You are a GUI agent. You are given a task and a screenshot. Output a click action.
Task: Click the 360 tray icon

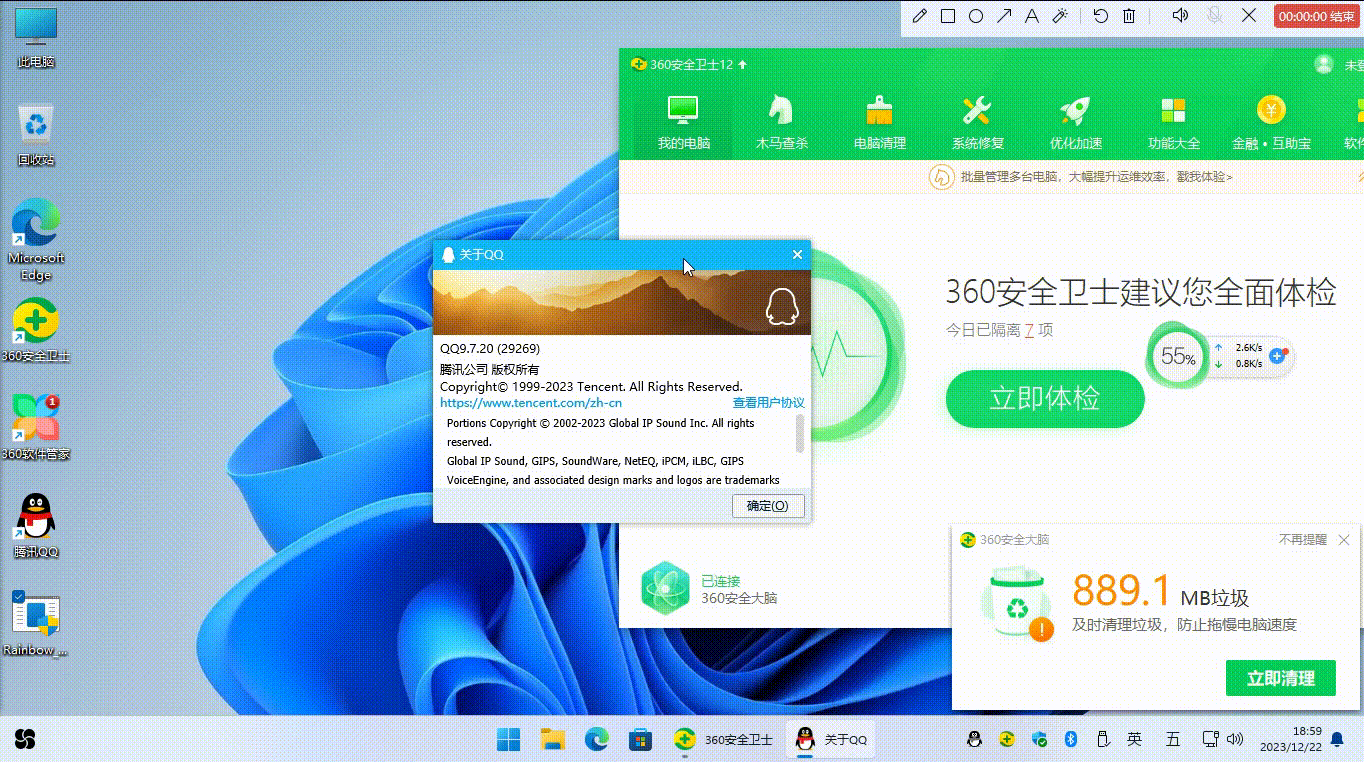1007,740
